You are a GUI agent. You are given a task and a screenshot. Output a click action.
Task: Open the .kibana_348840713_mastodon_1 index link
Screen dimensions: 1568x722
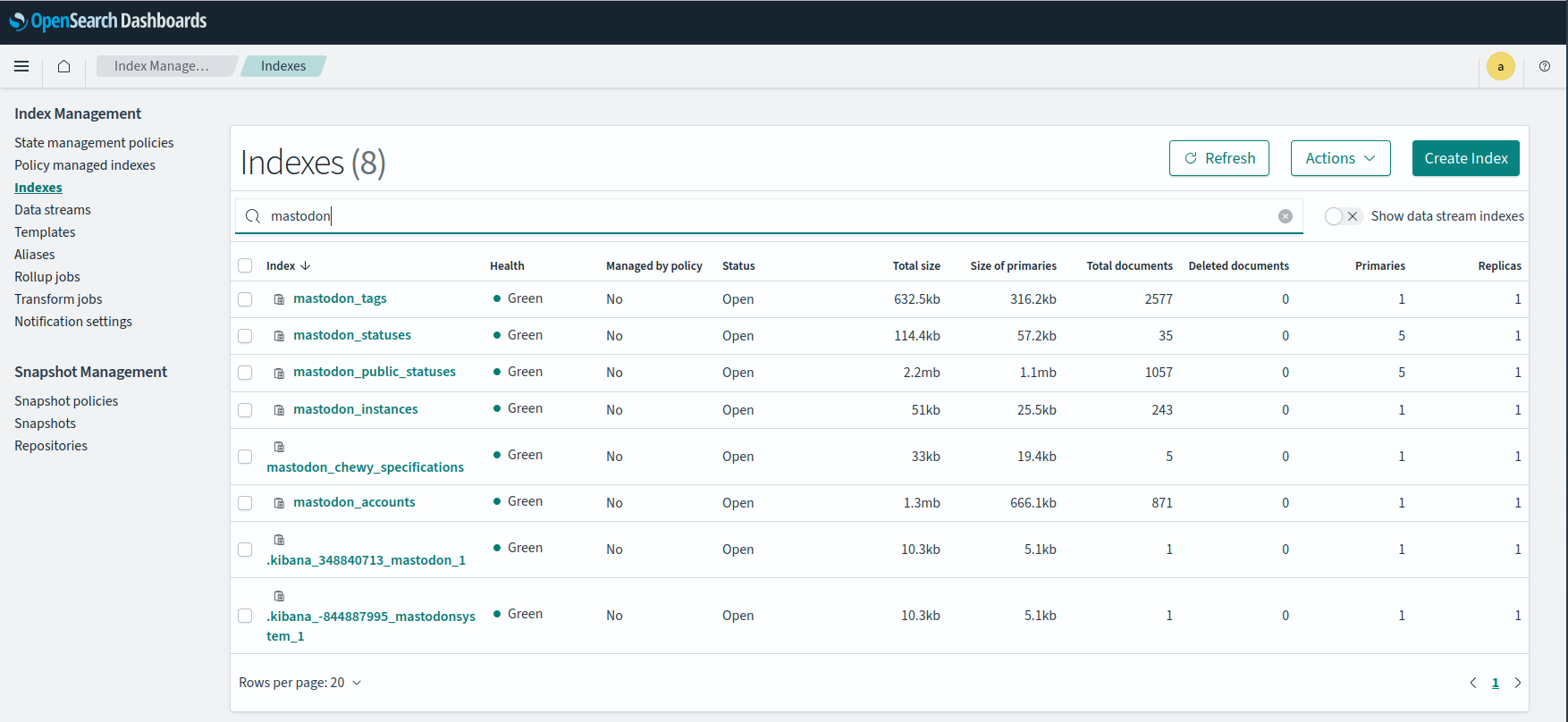[x=366, y=560]
